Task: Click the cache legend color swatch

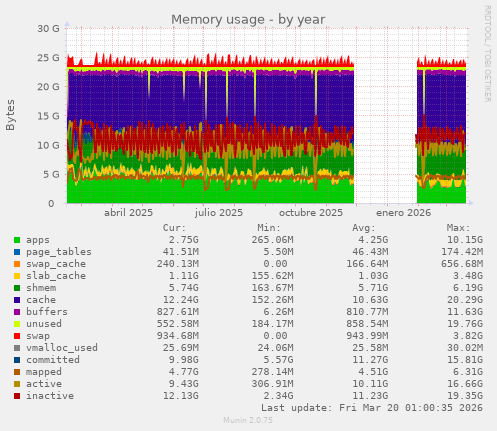Action: click(17, 300)
